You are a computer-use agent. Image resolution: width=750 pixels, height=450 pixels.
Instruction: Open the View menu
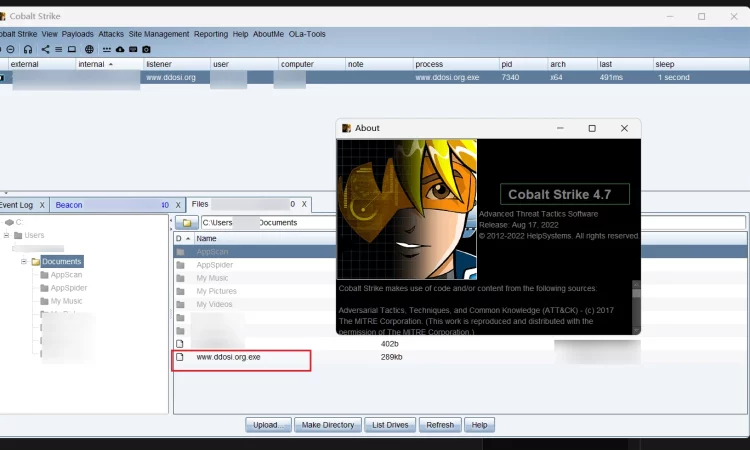pyautogui.click(x=49, y=34)
